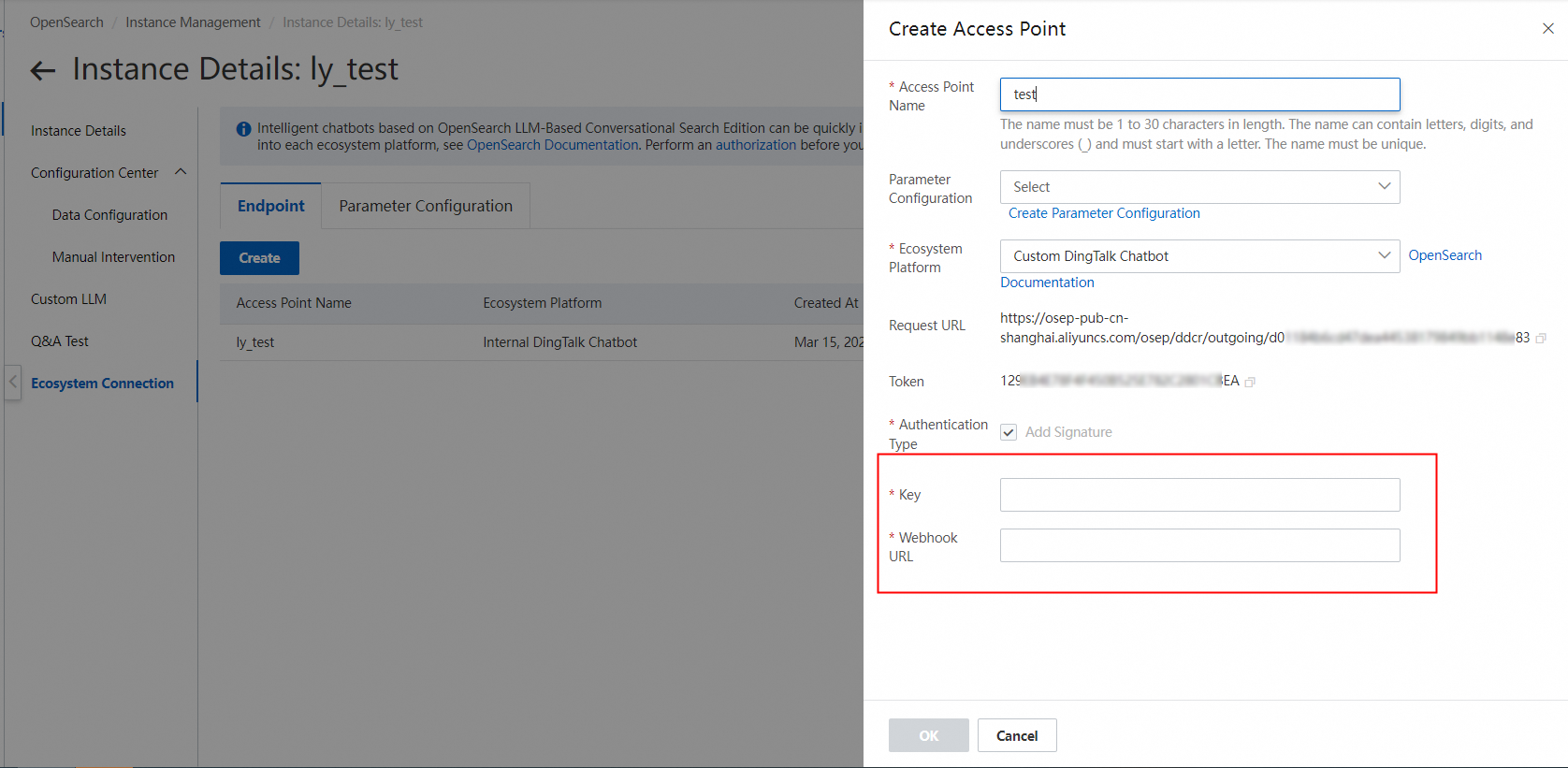This screenshot has width=1568, height=768.
Task: Click the blue Create button
Action: (259, 258)
